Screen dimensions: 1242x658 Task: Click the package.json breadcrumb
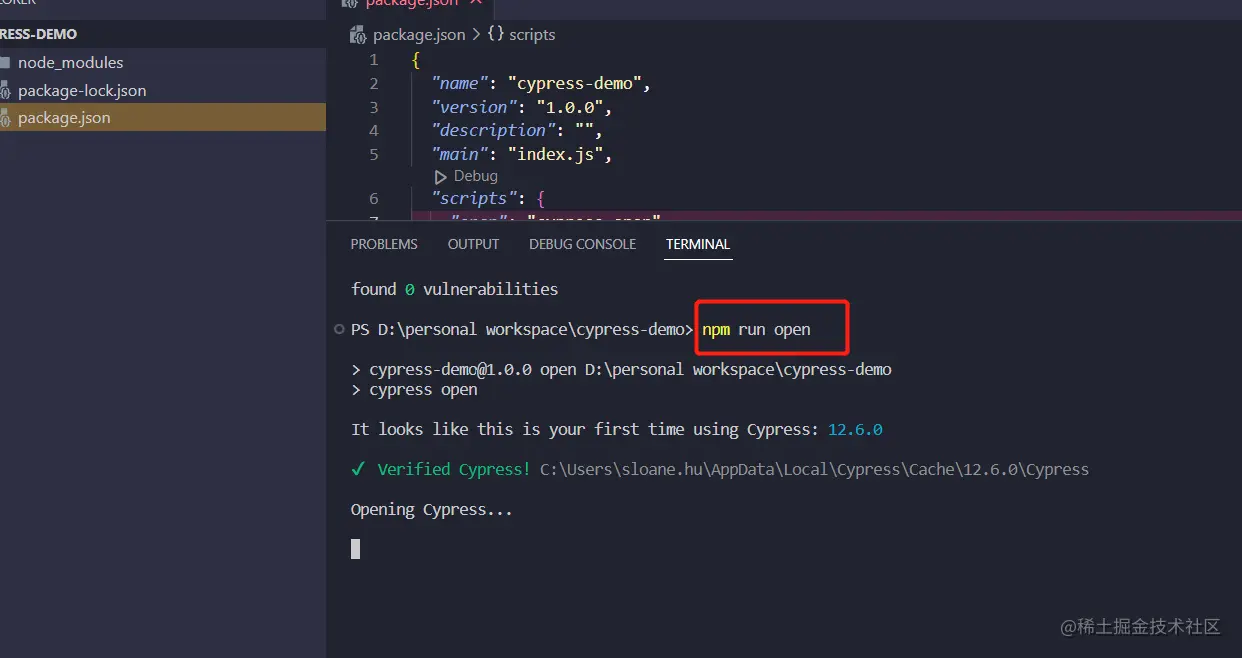pyautogui.click(x=419, y=34)
